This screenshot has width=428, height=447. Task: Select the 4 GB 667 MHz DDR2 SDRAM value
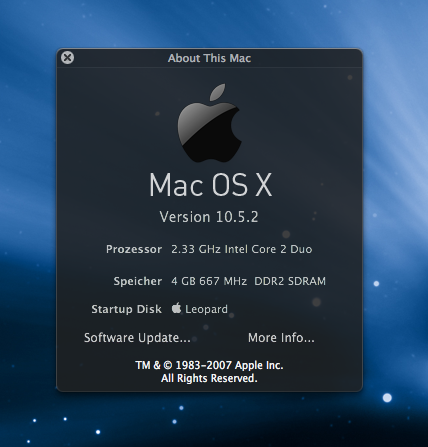[x=248, y=281]
